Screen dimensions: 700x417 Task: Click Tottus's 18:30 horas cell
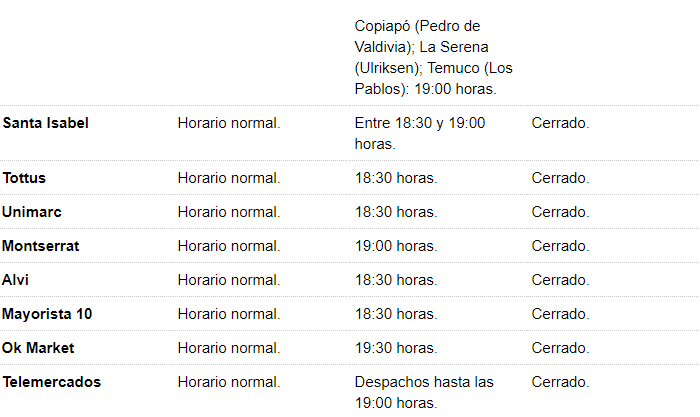[x=396, y=178]
